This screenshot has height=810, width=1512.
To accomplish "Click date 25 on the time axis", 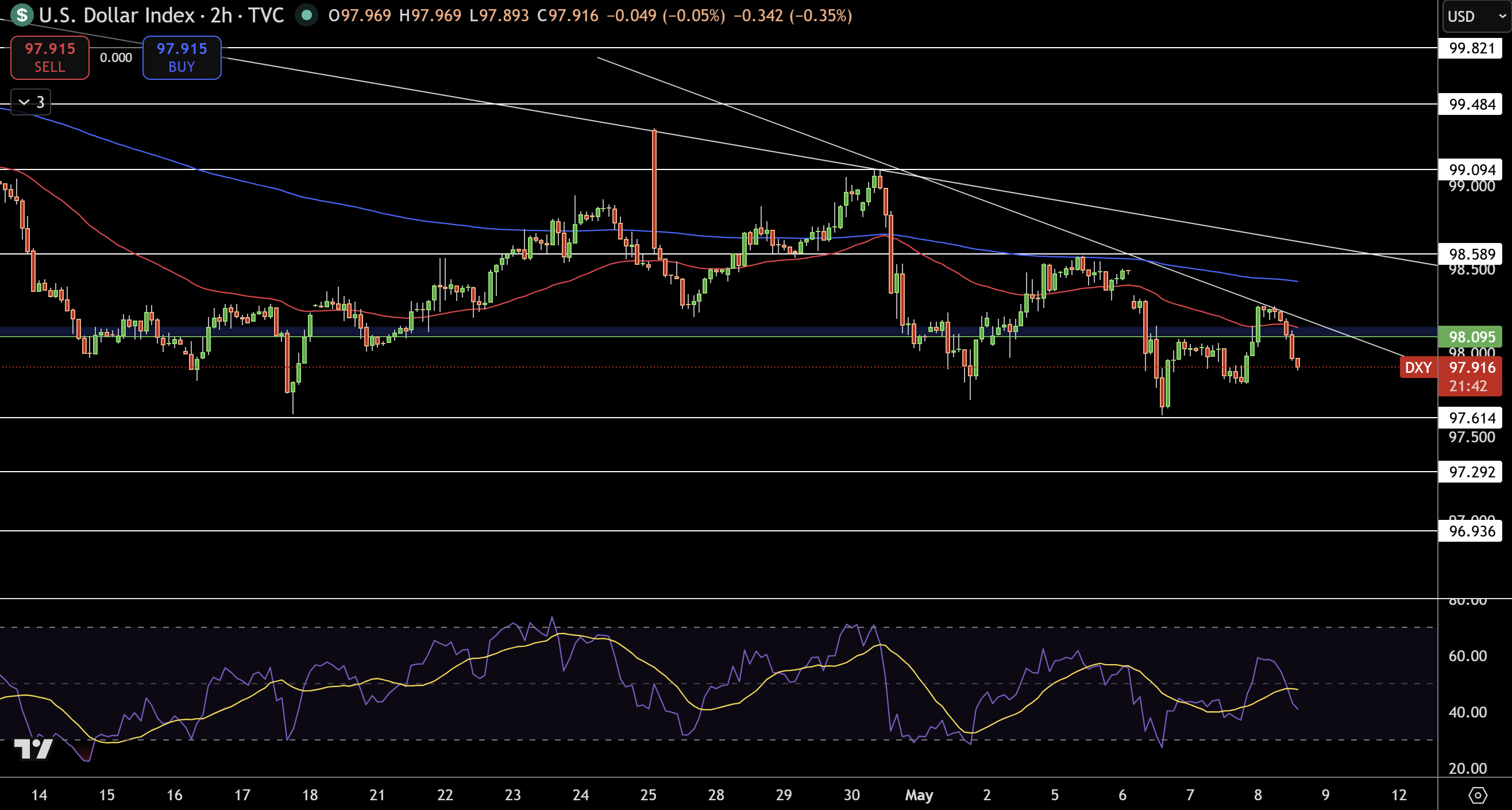I will [648, 794].
